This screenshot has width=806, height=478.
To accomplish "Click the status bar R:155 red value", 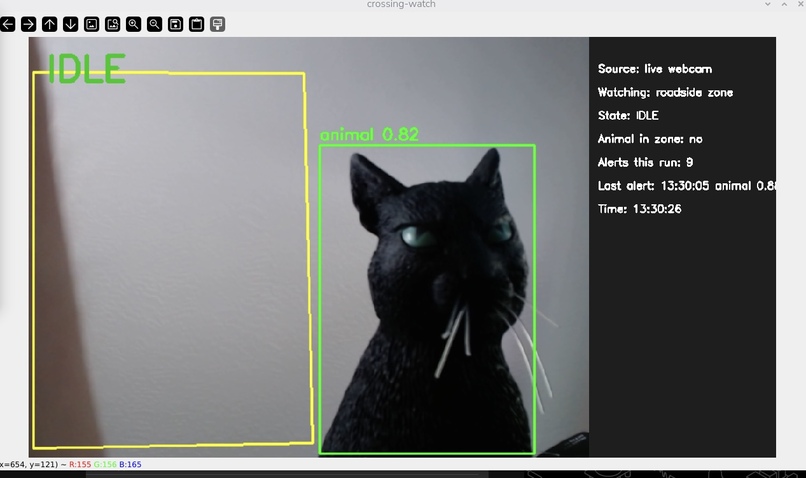I will [x=80, y=464].
